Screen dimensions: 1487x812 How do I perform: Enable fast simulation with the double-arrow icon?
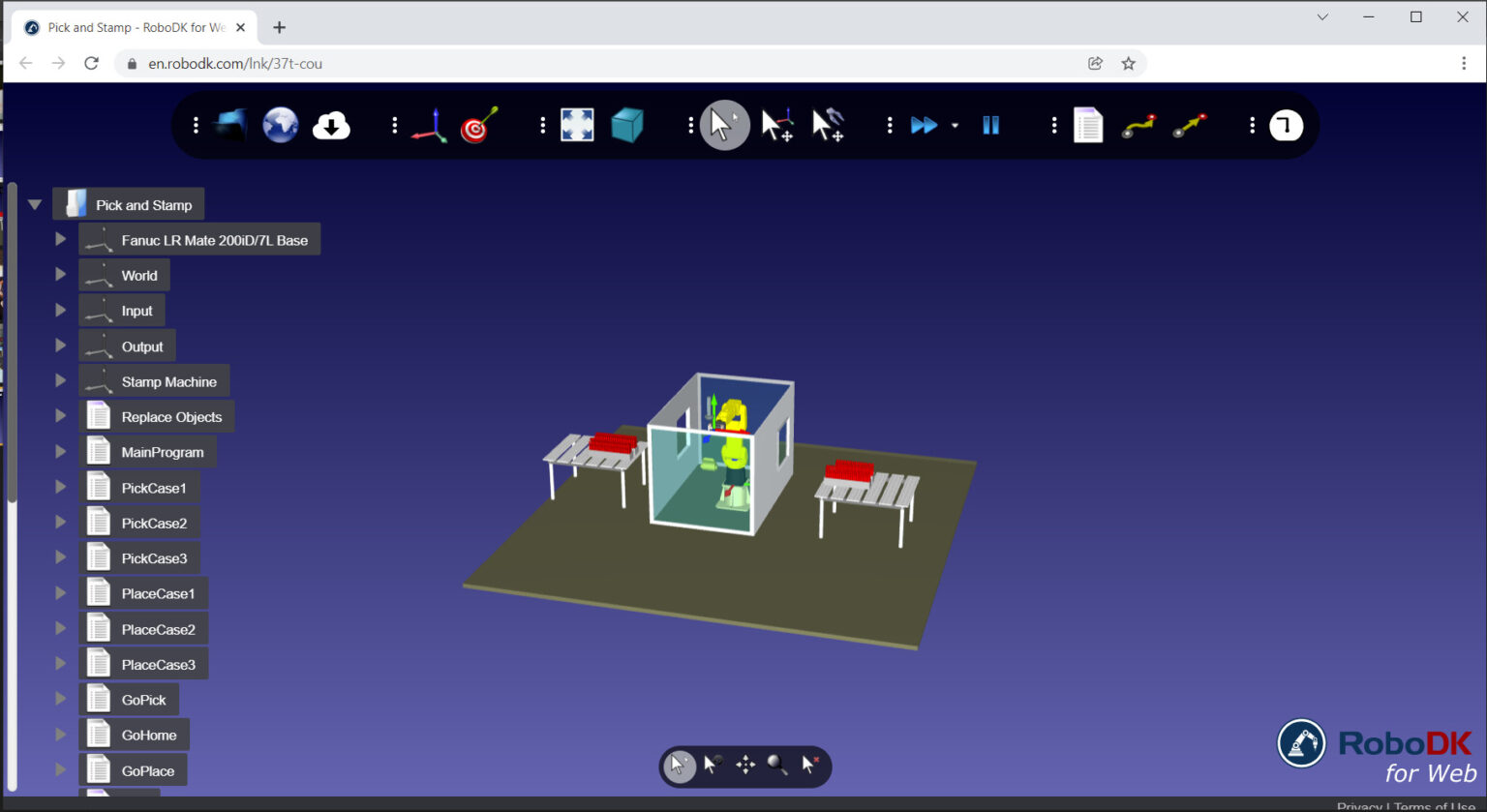[925, 125]
